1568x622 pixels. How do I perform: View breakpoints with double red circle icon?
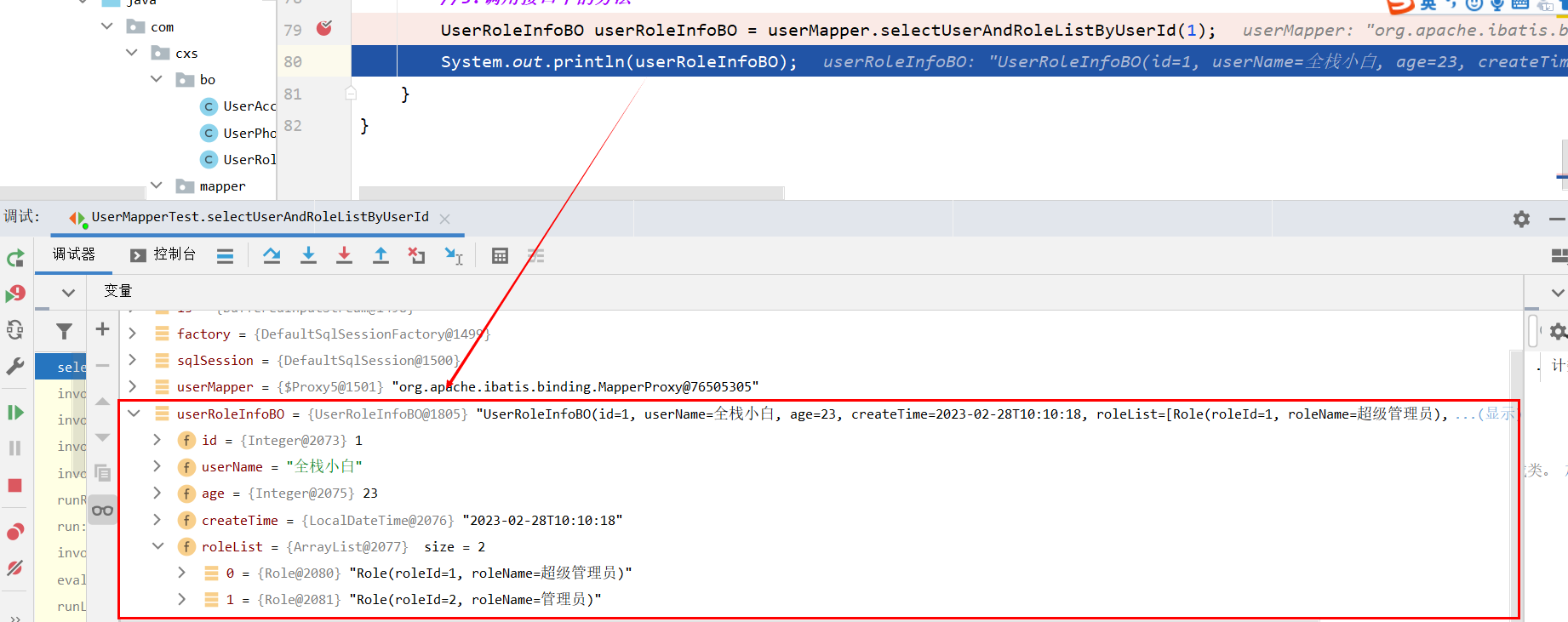(15, 532)
